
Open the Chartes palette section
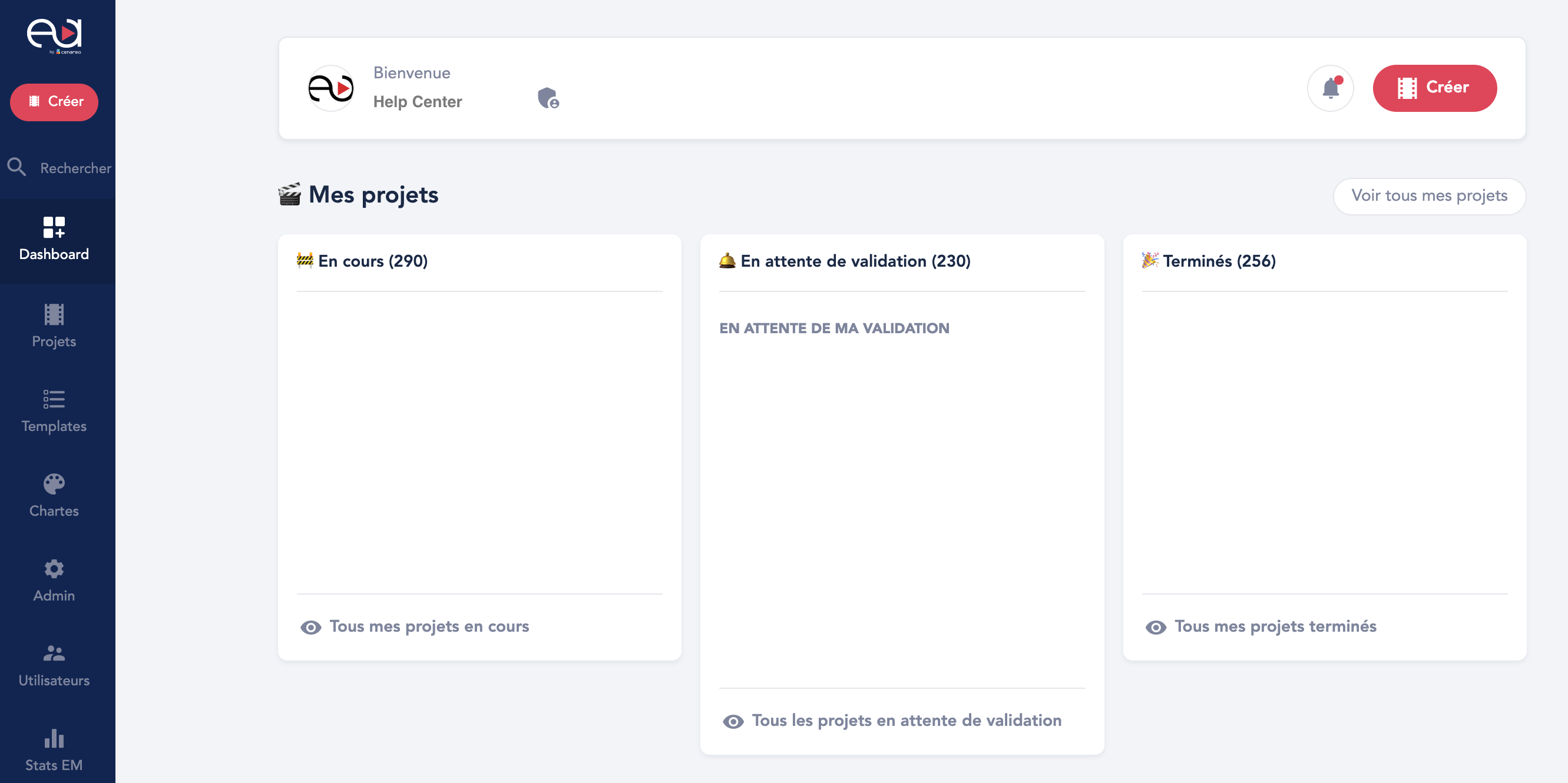click(x=54, y=495)
